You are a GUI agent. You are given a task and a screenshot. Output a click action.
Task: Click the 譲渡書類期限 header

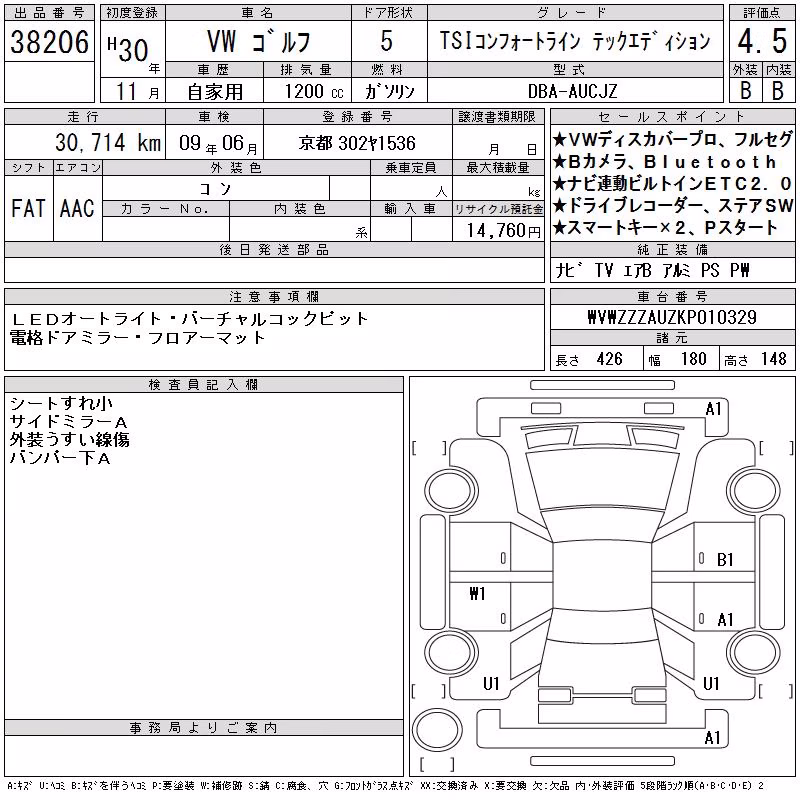click(497, 116)
